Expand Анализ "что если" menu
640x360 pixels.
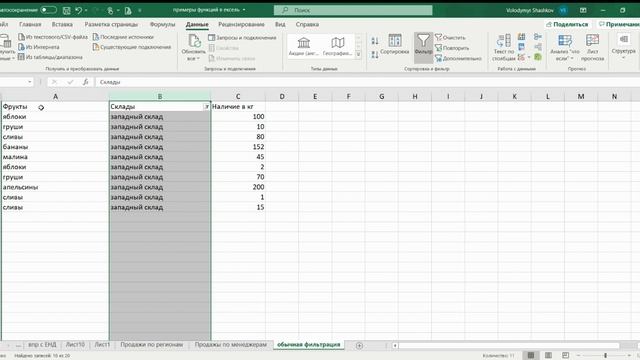(x=565, y=47)
